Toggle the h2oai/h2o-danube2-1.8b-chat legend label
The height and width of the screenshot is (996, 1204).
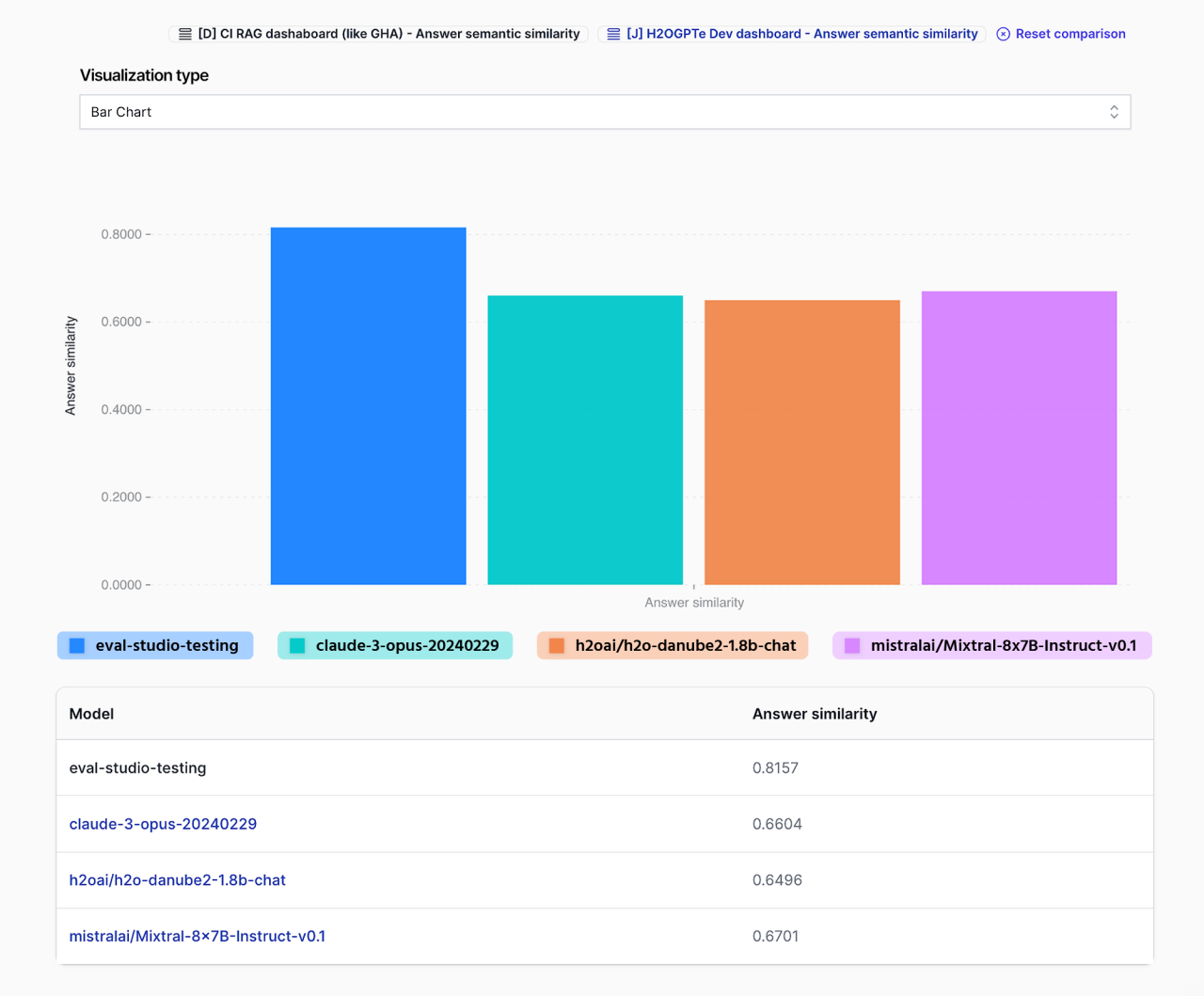coord(685,645)
